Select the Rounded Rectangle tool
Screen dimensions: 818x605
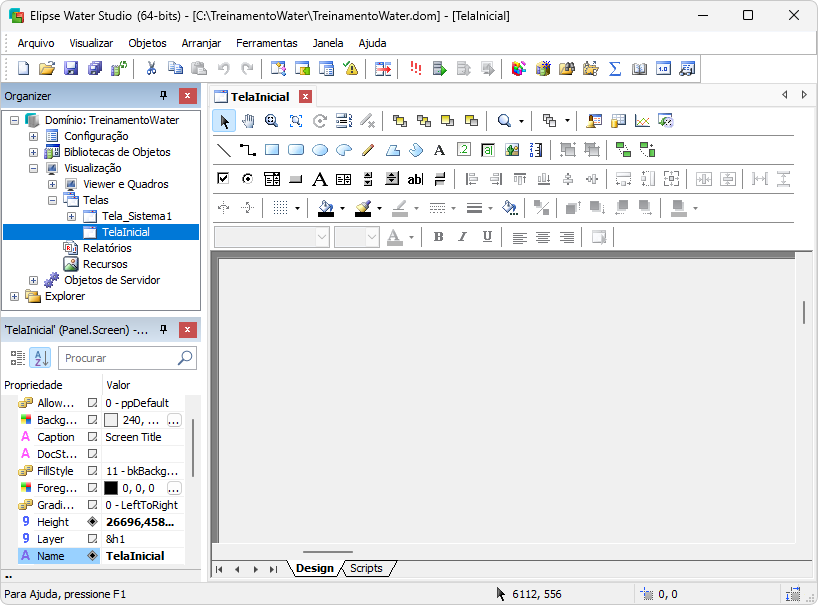point(296,150)
